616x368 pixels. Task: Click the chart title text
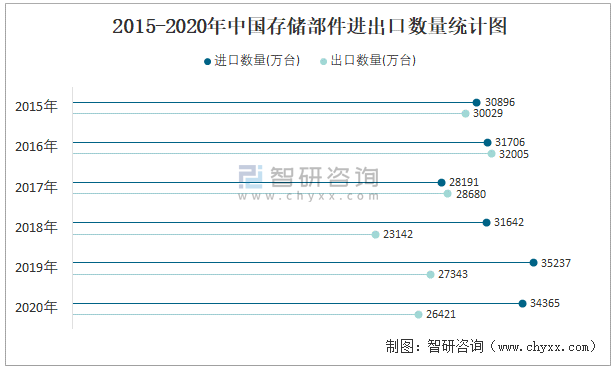pyautogui.click(x=310, y=26)
